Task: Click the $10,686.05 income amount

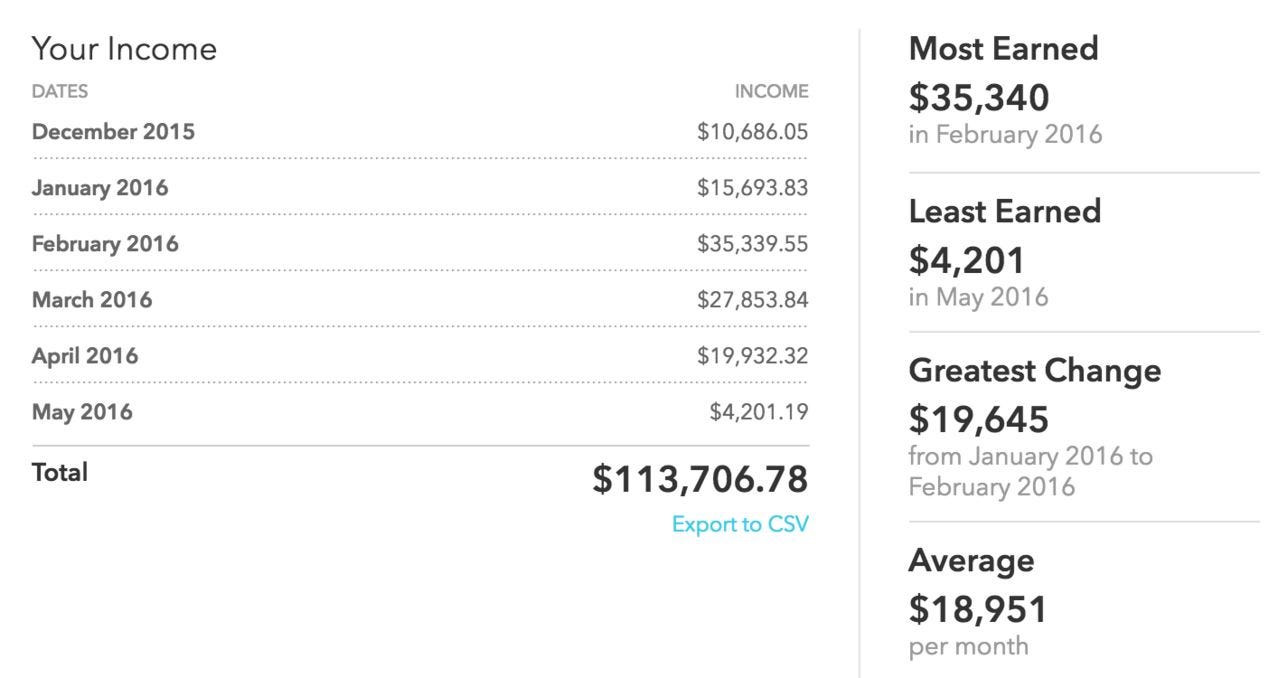Action: pos(752,132)
